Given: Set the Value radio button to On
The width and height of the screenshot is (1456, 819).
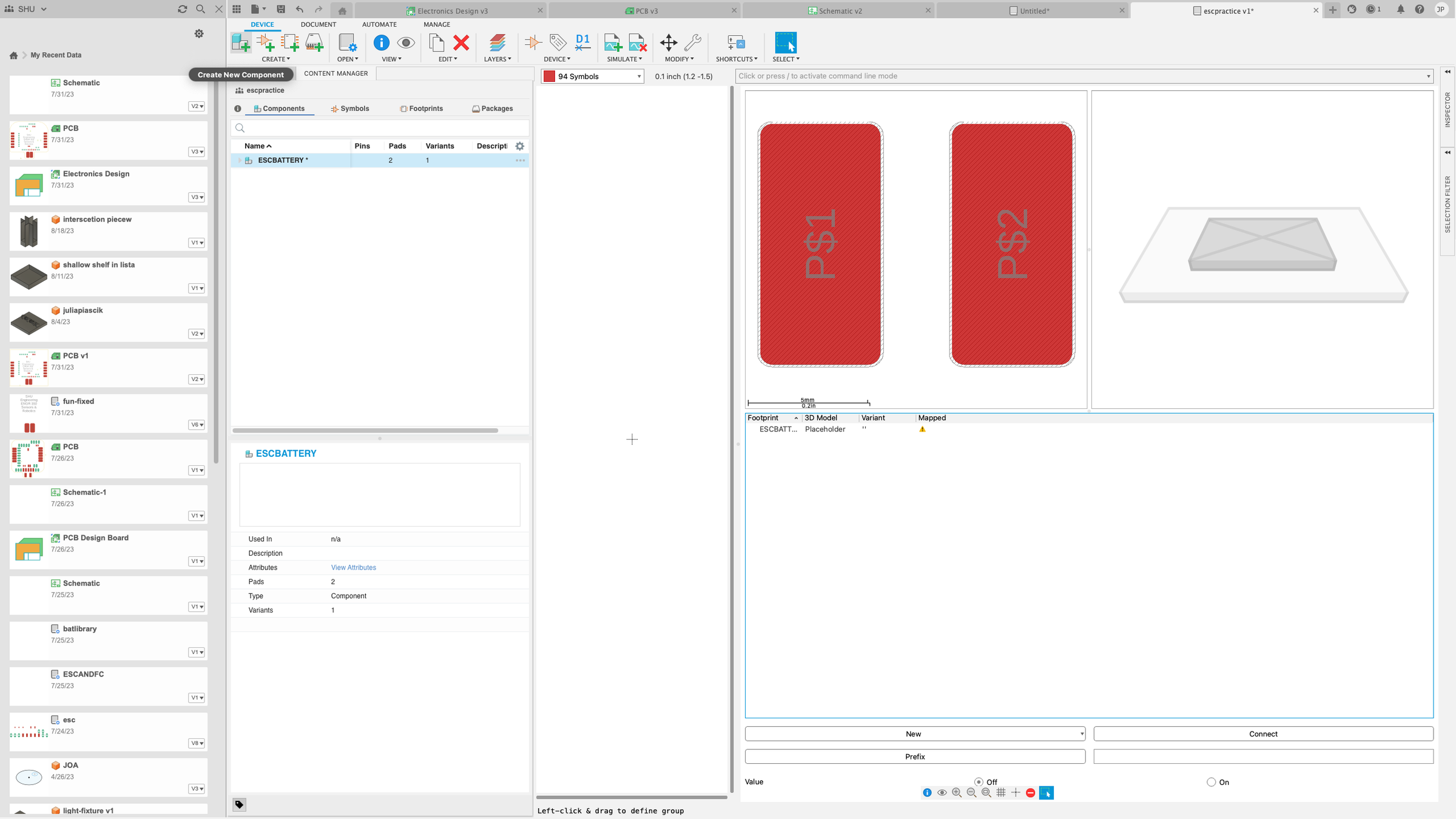Looking at the screenshot, I should (1211, 782).
